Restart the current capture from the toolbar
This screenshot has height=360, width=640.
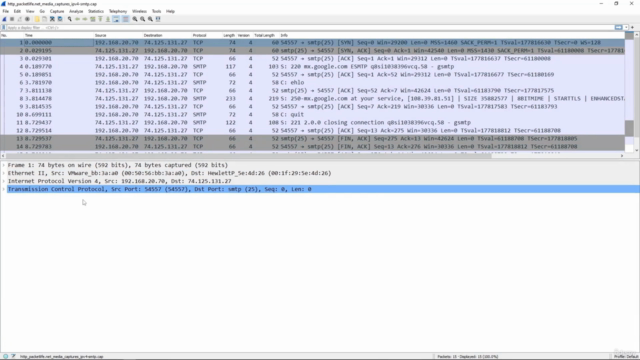point(20,19)
